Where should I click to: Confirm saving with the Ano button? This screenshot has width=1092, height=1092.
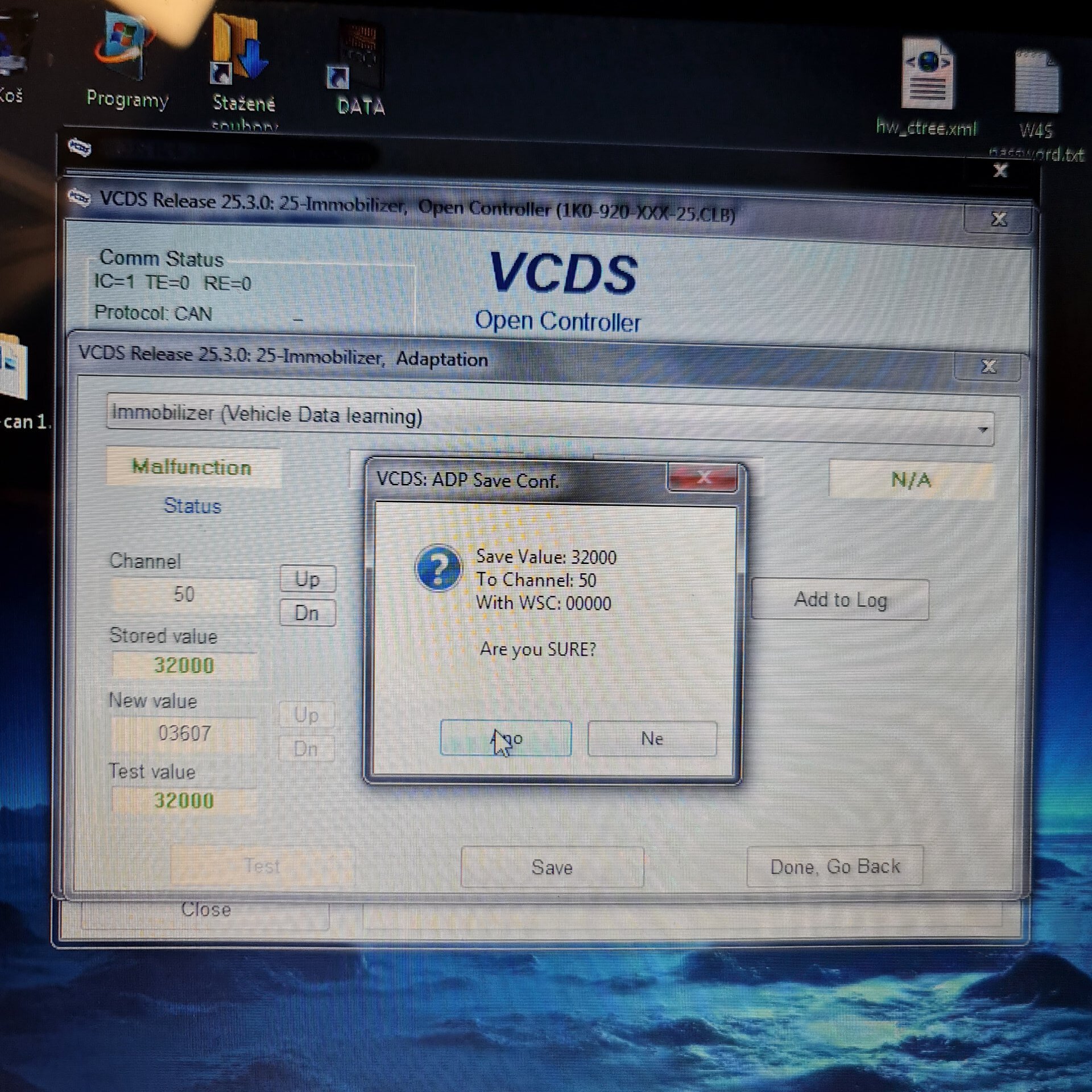tap(506, 738)
